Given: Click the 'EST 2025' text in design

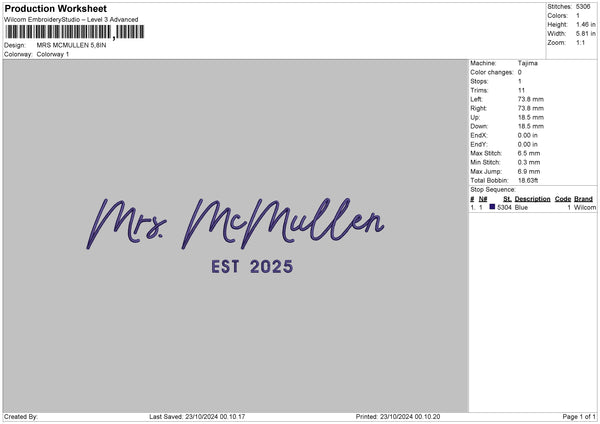Looking at the screenshot, I should pos(252,267).
